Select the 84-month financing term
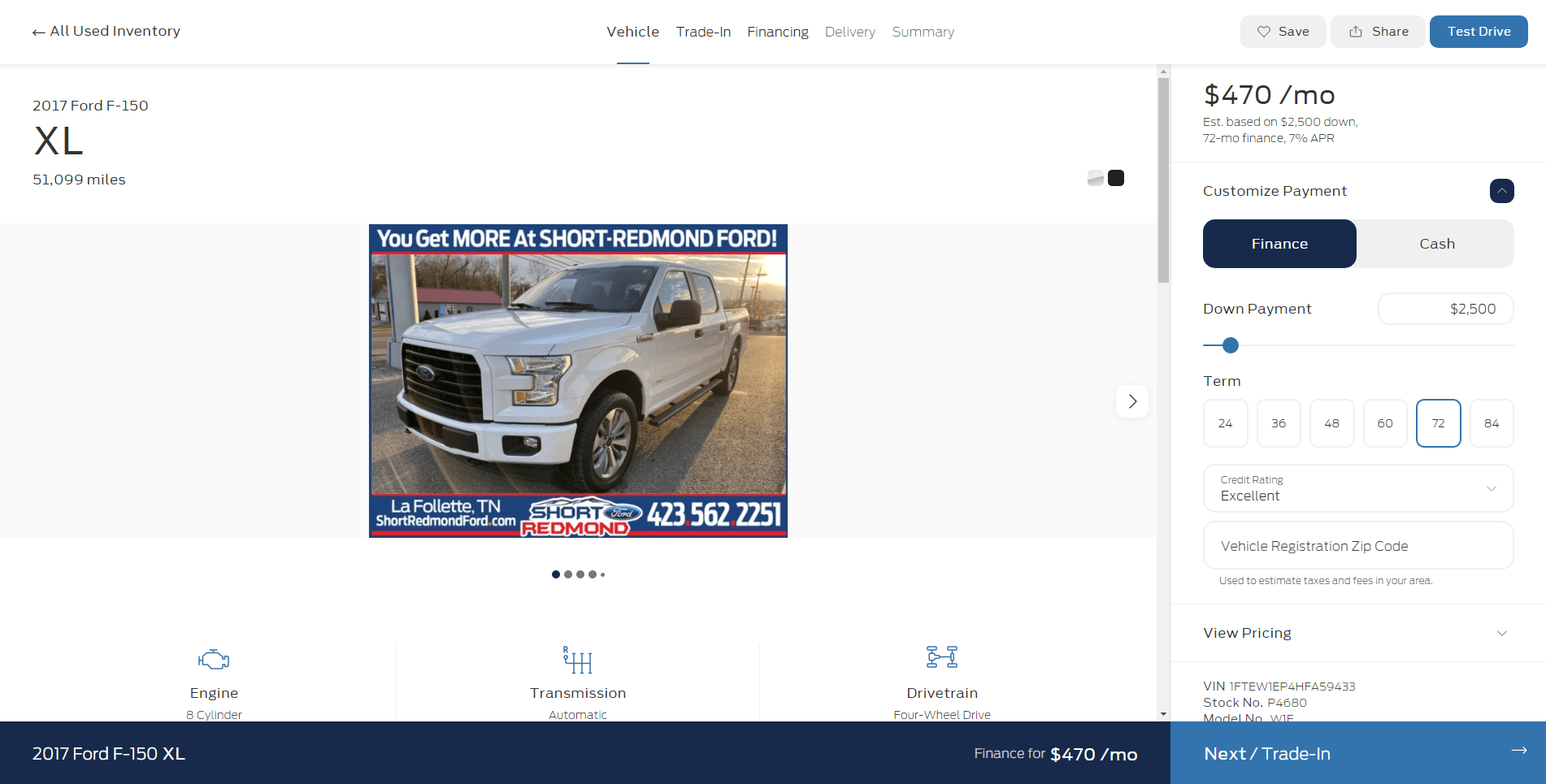The image size is (1546, 784). pyautogui.click(x=1492, y=422)
